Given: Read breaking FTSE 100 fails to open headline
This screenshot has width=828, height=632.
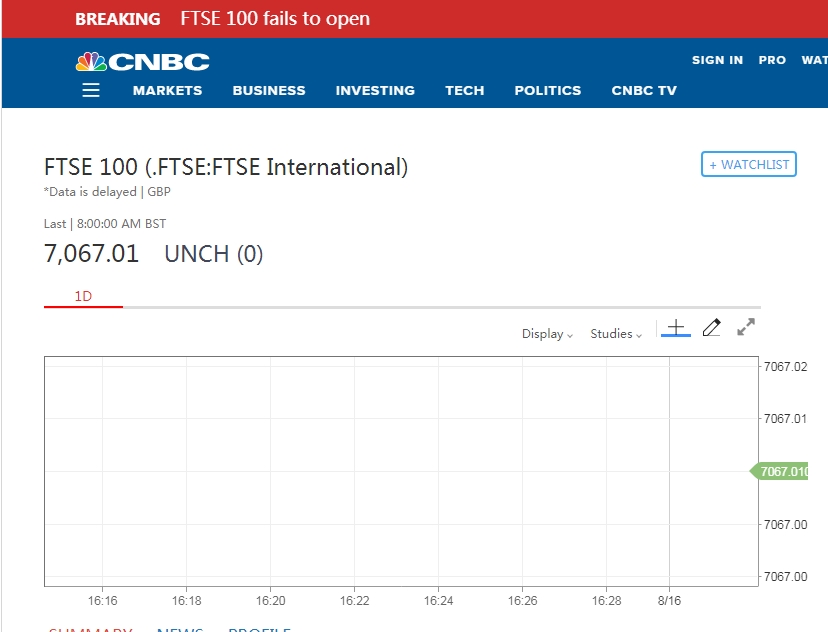Looking at the screenshot, I should click(275, 19).
